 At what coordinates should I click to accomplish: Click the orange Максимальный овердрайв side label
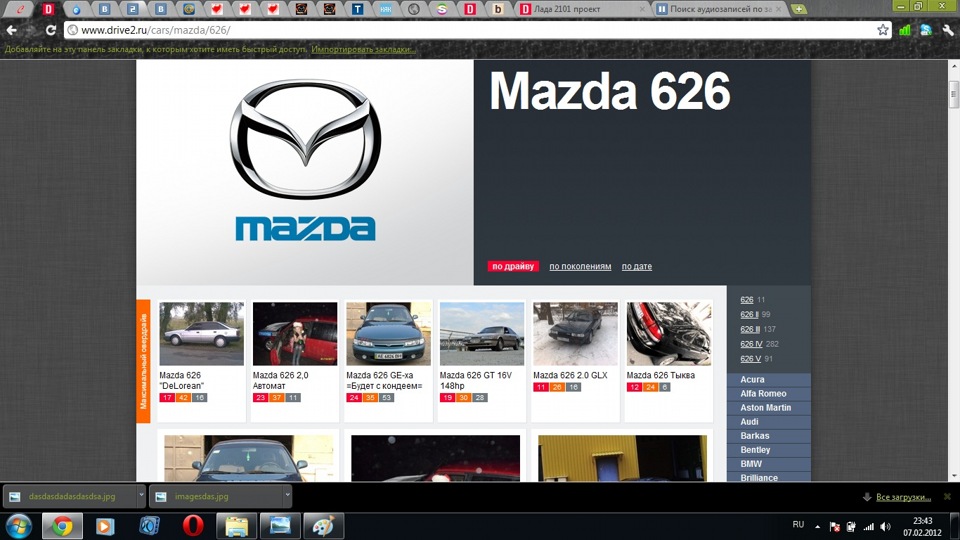143,361
